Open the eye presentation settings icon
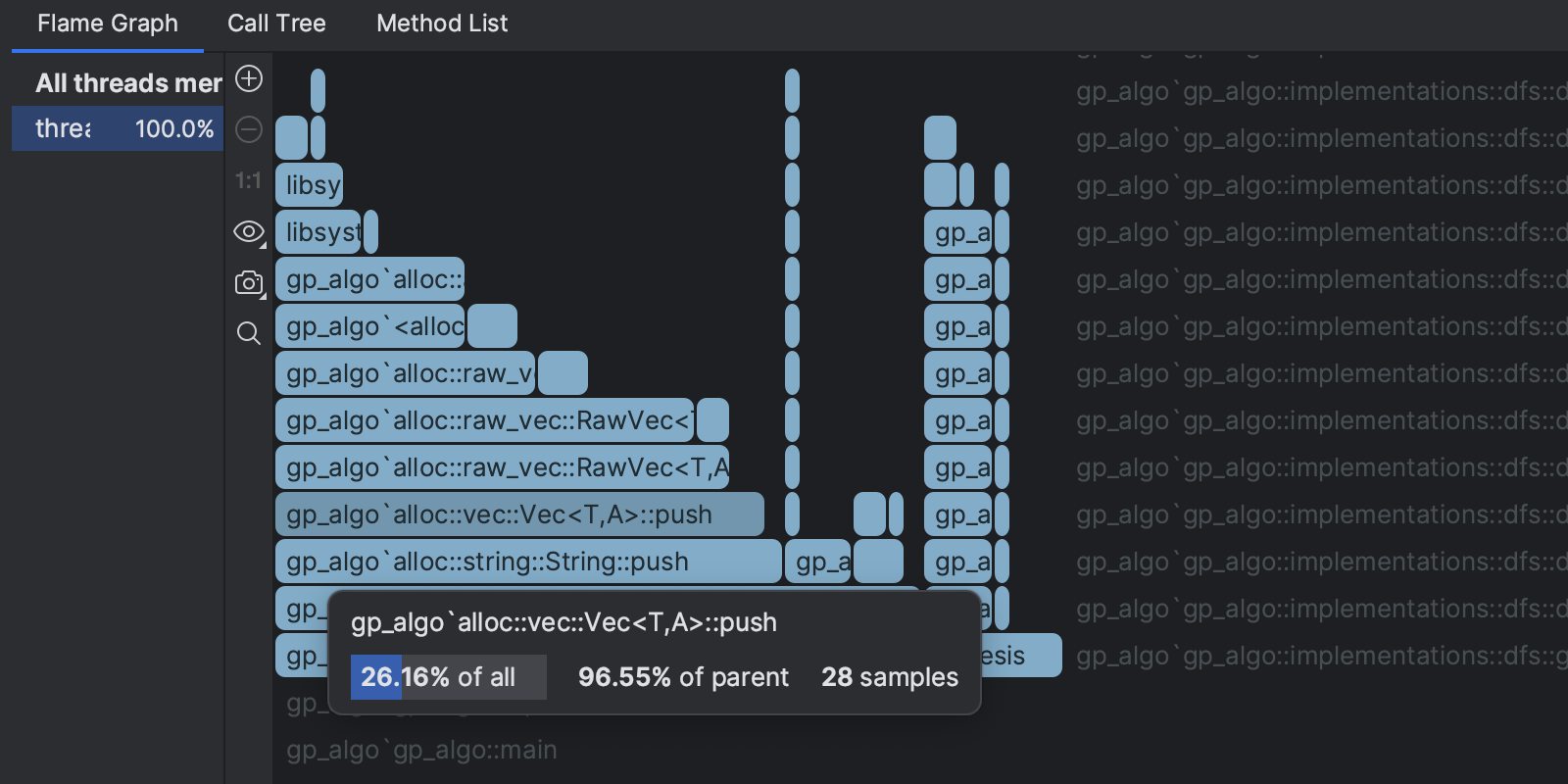 (249, 232)
